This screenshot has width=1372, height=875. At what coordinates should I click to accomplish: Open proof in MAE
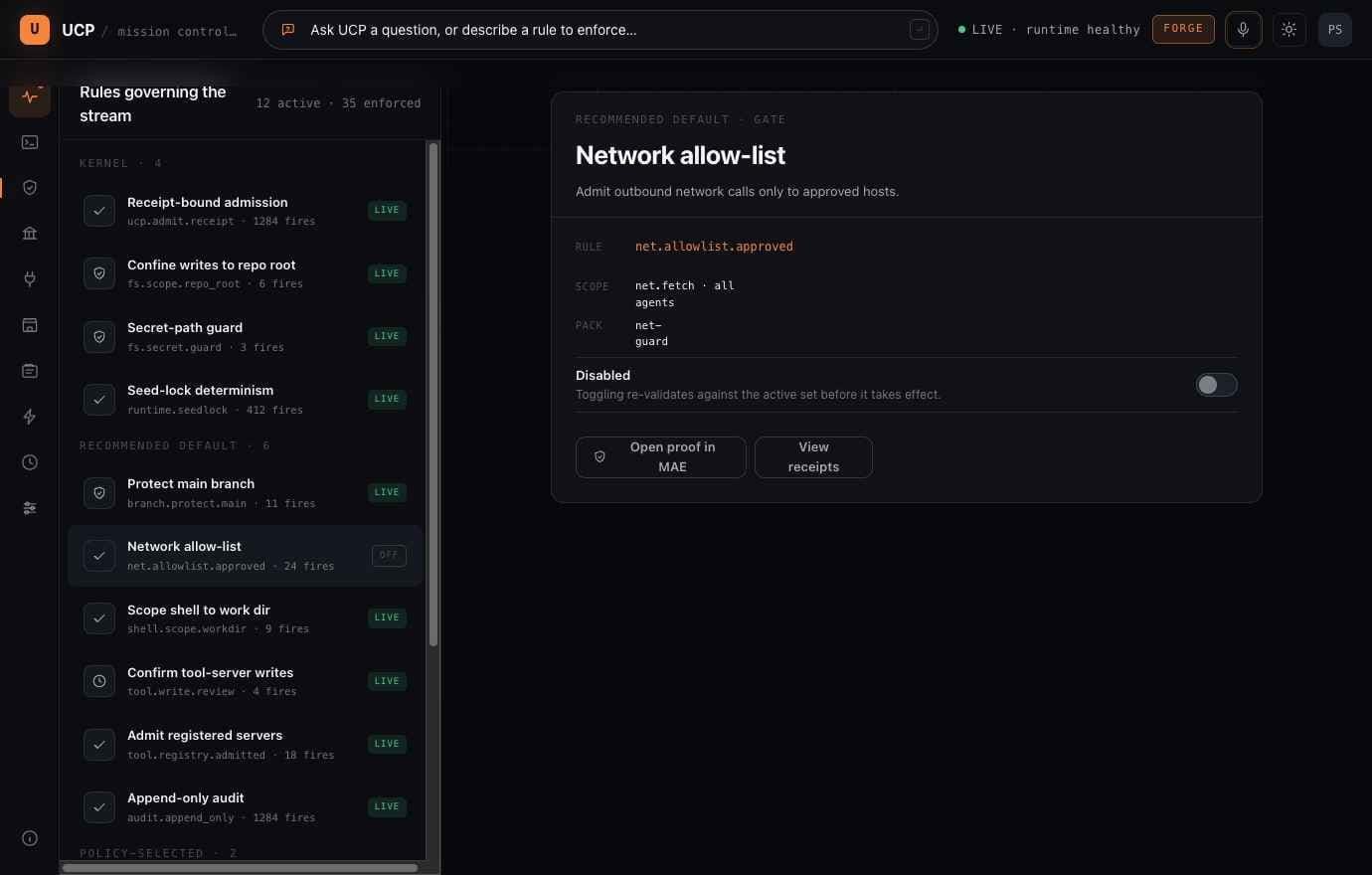tap(661, 457)
